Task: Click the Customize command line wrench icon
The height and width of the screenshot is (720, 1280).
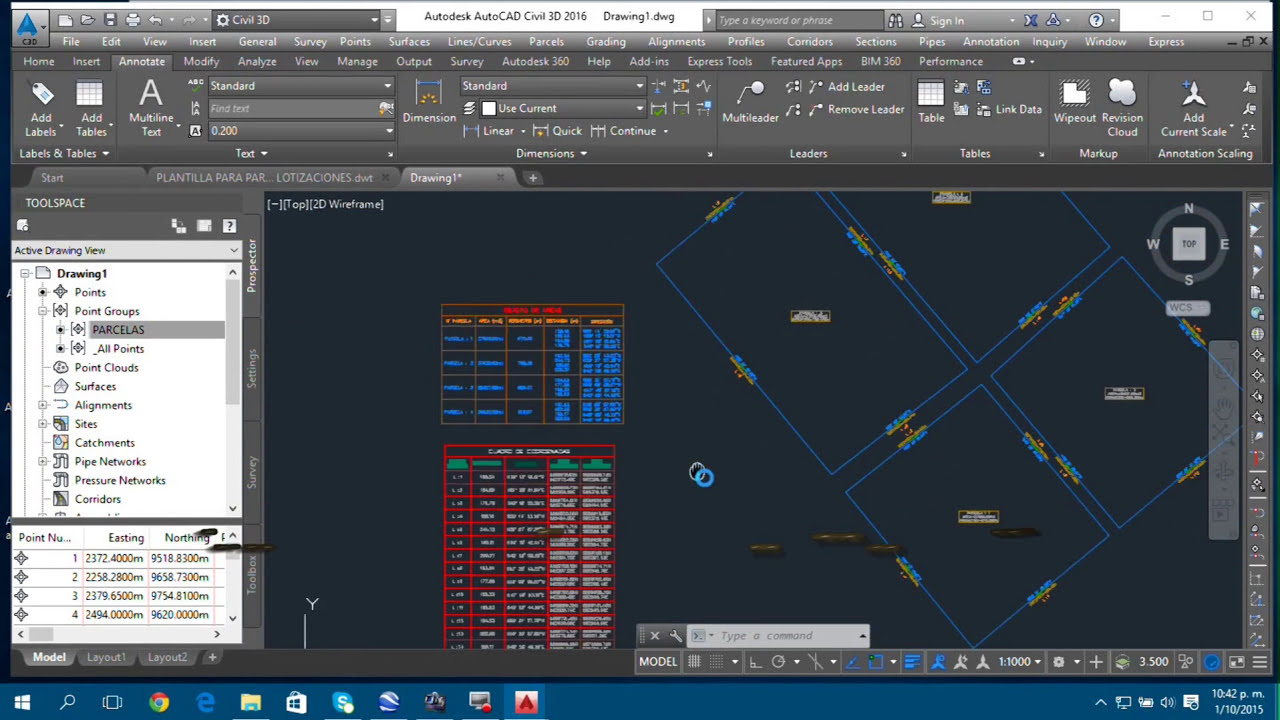Action: coord(676,636)
